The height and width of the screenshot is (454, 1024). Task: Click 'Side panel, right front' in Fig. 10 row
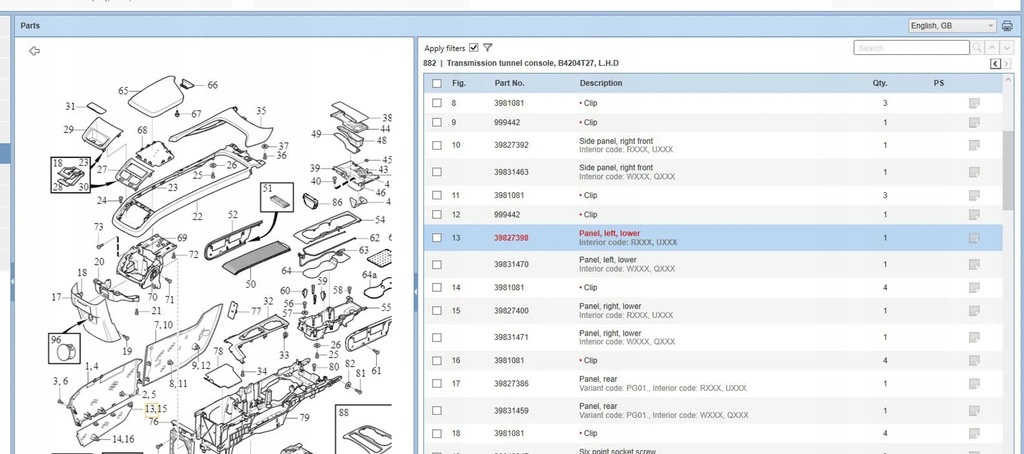(x=616, y=141)
